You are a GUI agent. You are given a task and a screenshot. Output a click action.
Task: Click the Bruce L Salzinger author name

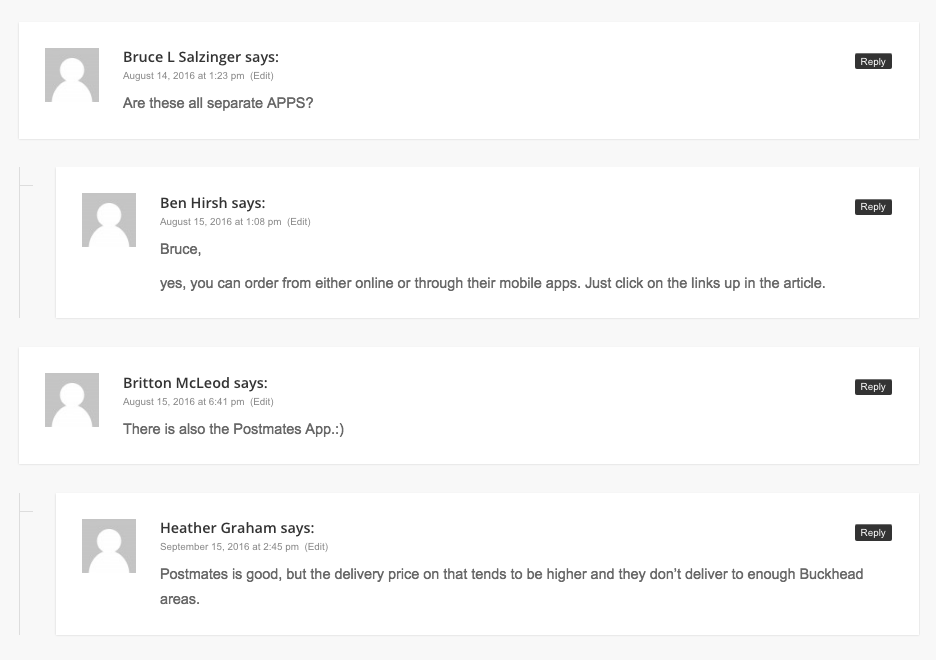pyautogui.click(x=182, y=57)
